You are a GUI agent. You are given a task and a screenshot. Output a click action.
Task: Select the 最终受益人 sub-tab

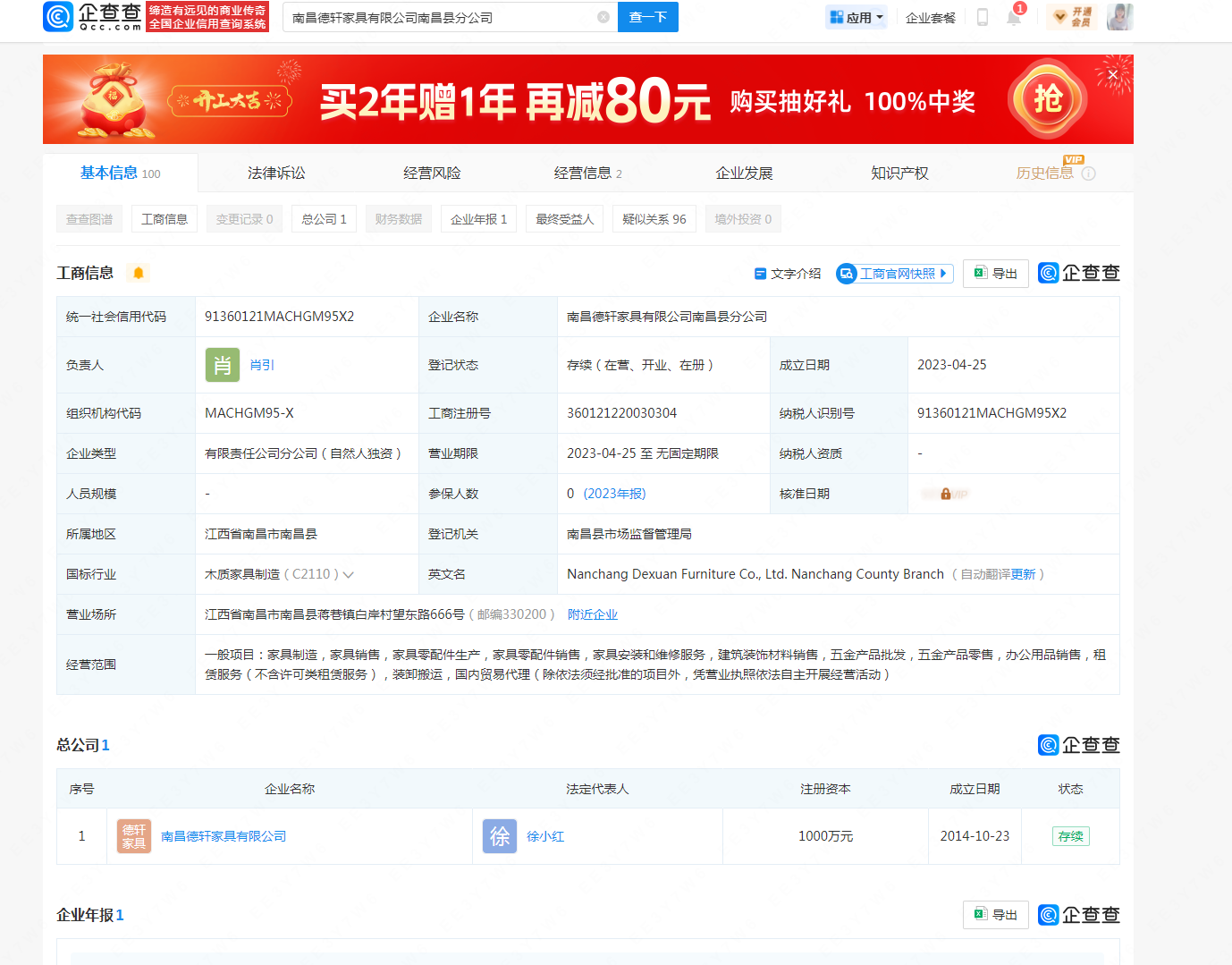coord(564,219)
